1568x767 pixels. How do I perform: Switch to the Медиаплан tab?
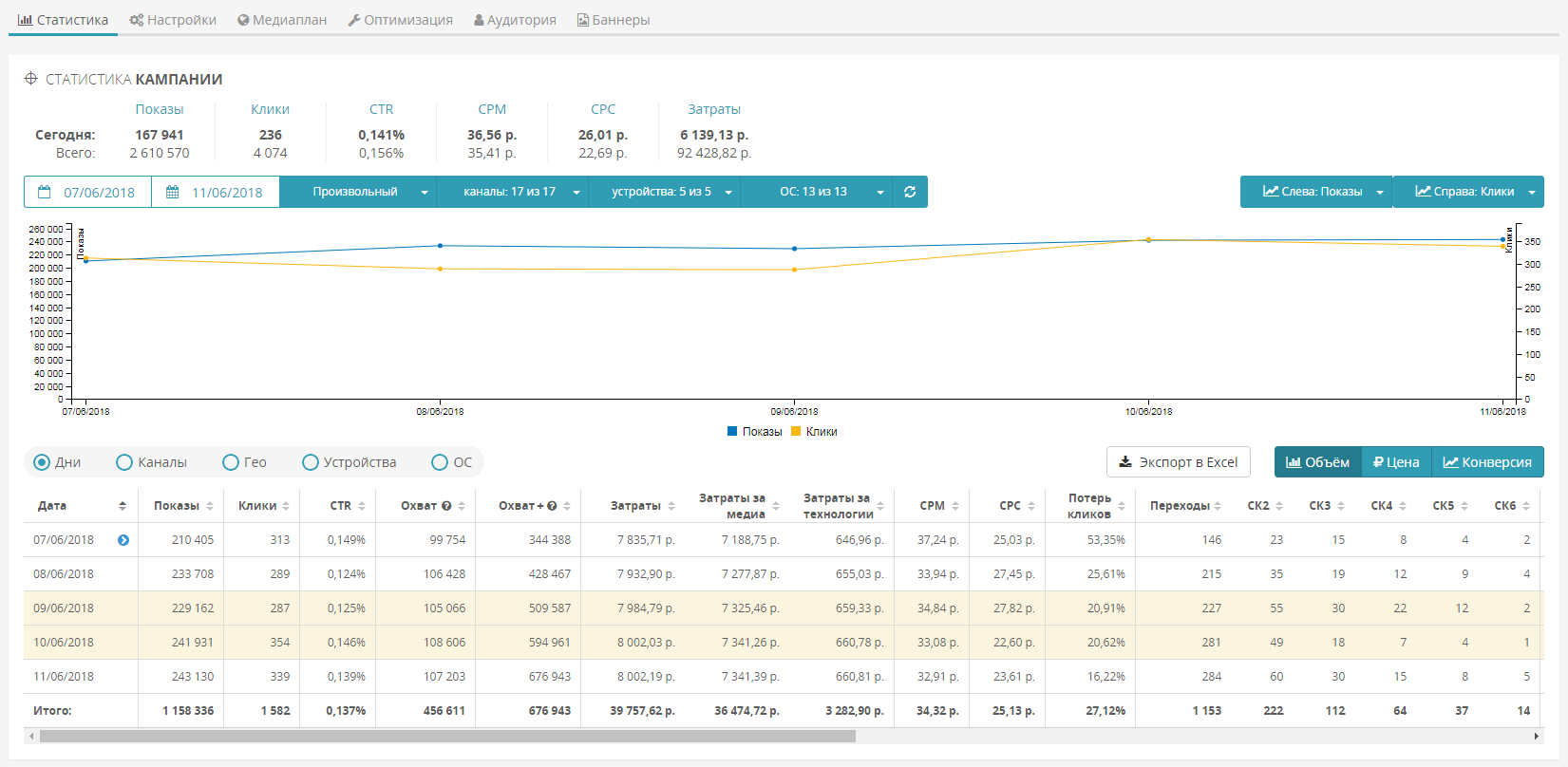[x=282, y=20]
